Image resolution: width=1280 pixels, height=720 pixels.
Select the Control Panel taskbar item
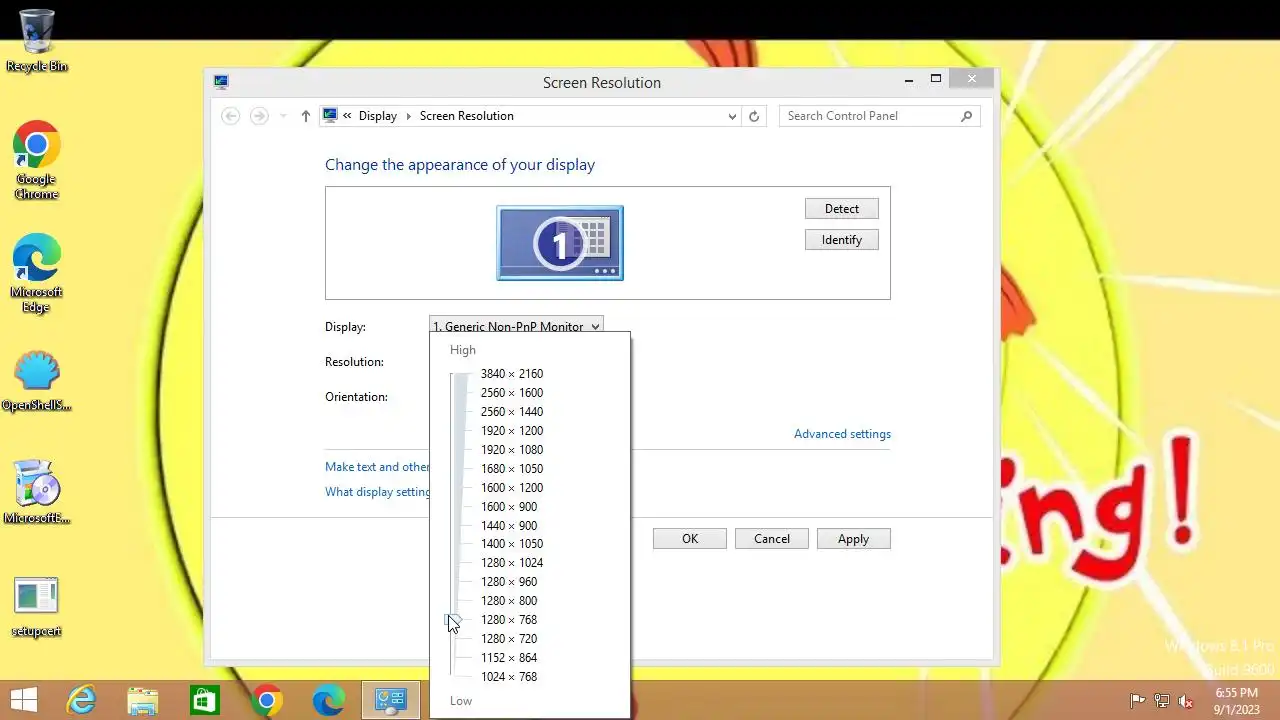pos(390,700)
